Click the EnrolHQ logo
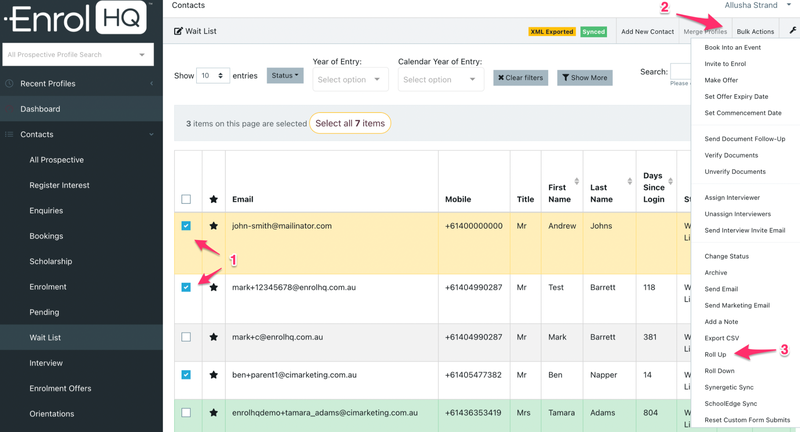 (77, 17)
